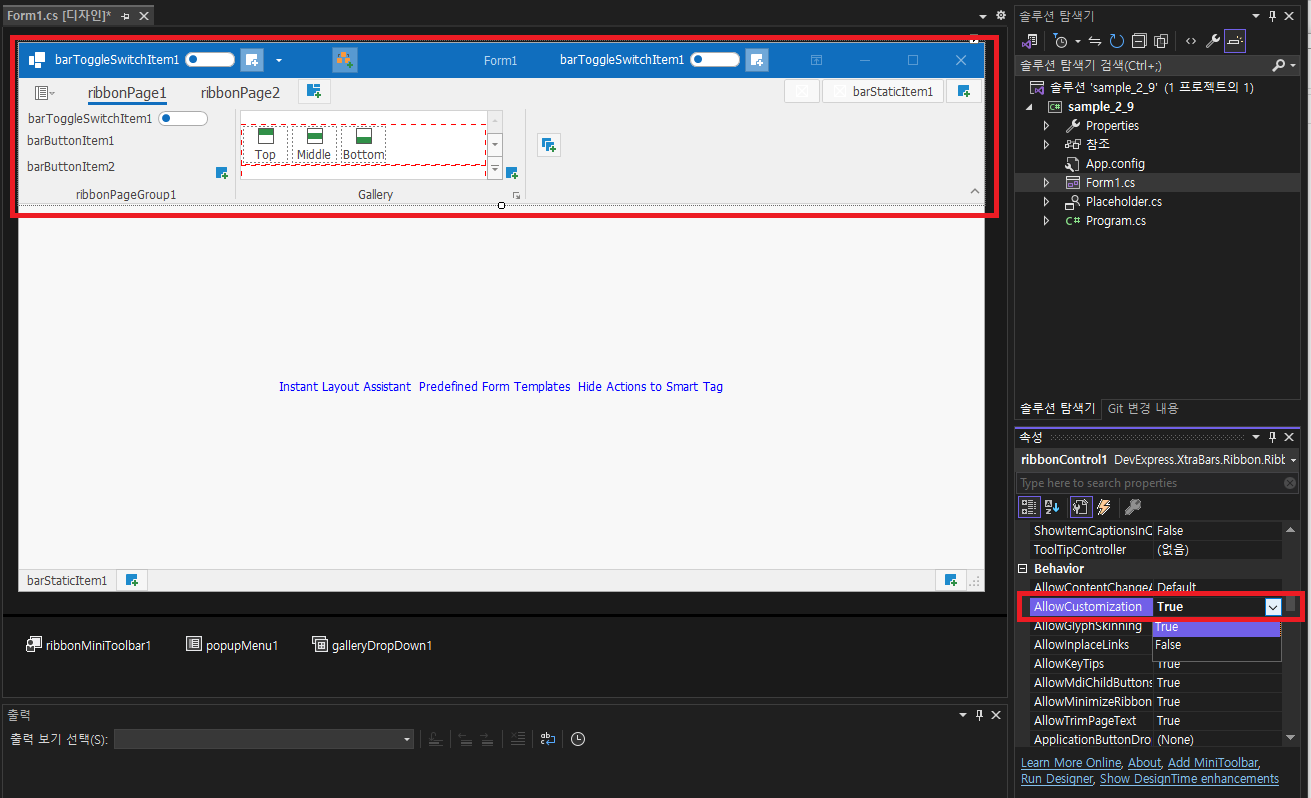Click the Alphabetical sort icon in Properties
The height and width of the screenshot is (798, 1311).
tap(1052, 507)
